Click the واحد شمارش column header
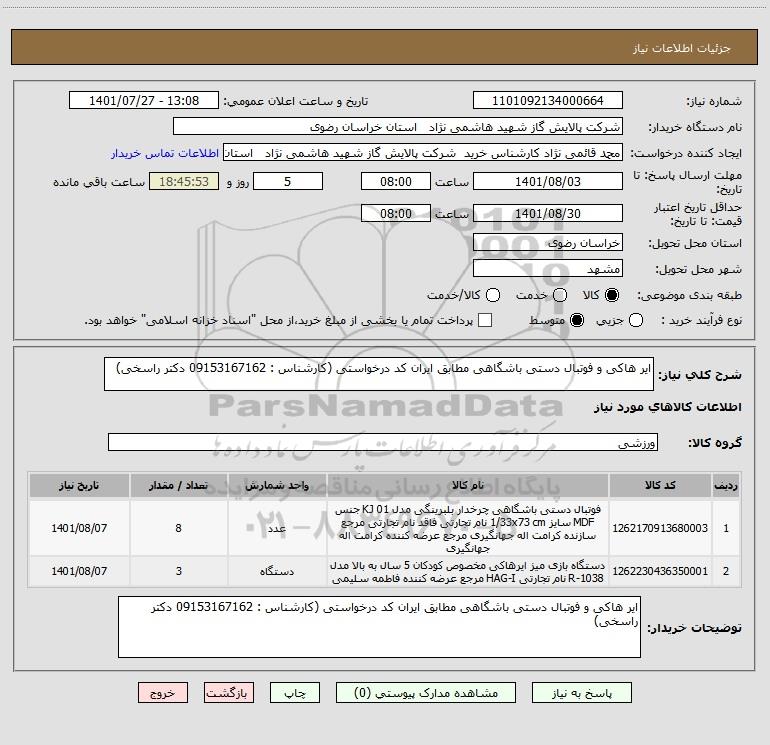 tap(277, 485)
